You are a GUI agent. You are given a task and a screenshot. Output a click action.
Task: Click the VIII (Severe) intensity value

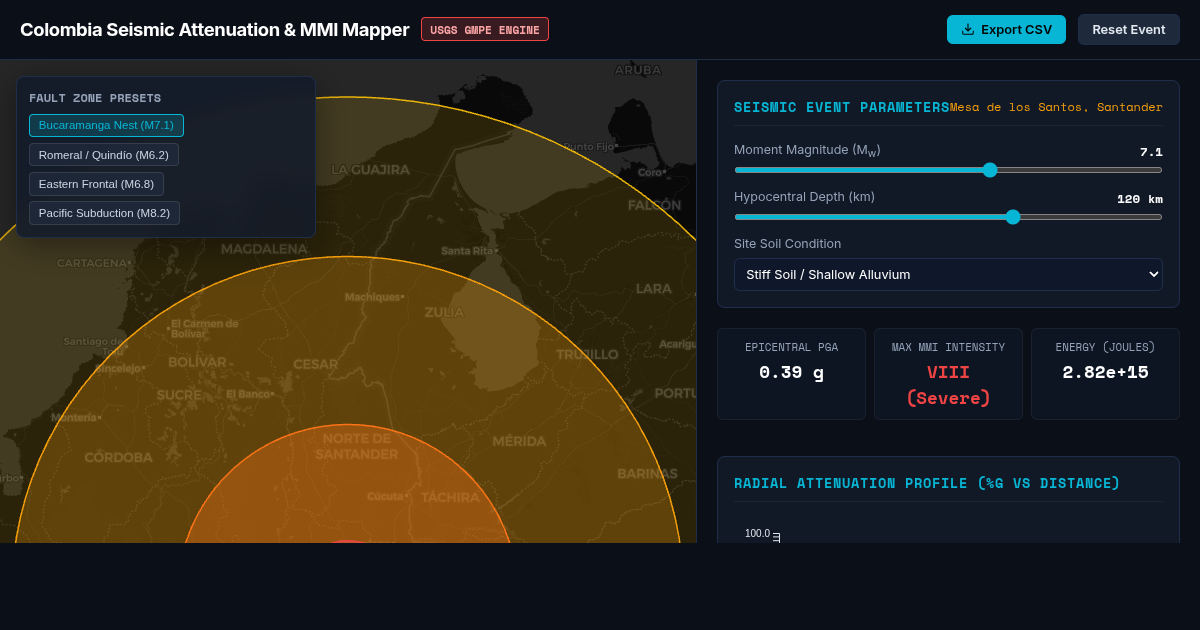[948, 385]
